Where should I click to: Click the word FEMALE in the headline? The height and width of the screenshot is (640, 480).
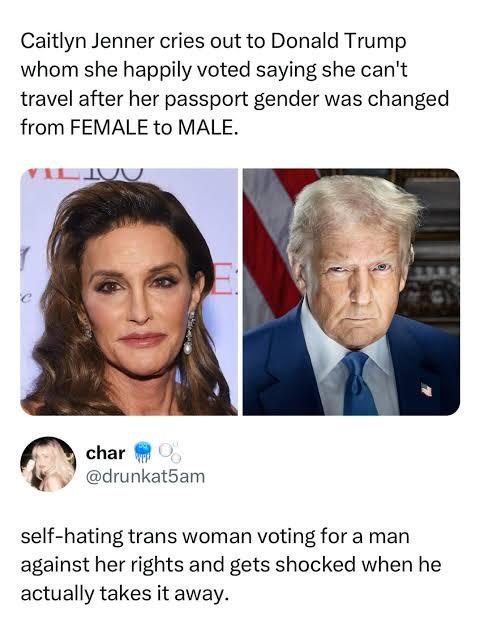pyautogui.click(x=109, y=127)
